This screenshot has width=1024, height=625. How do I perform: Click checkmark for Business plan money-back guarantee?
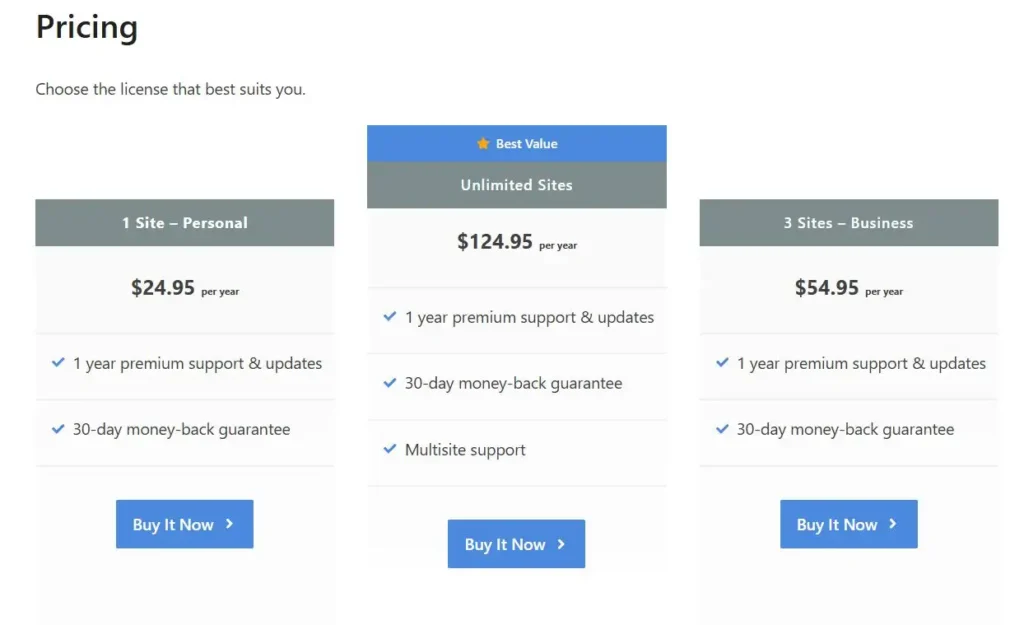click(x=722, y=429)
